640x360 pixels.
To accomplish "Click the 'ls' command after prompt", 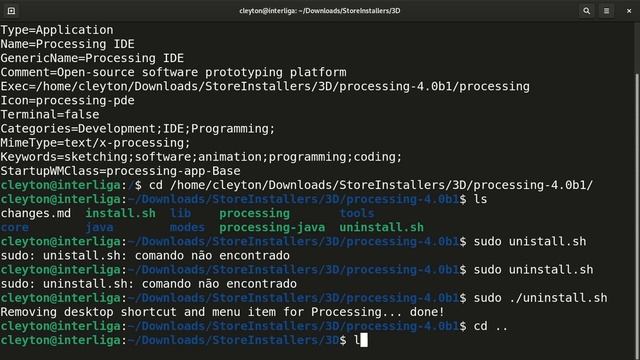I will pyautogui.click(x=480, y=199).
